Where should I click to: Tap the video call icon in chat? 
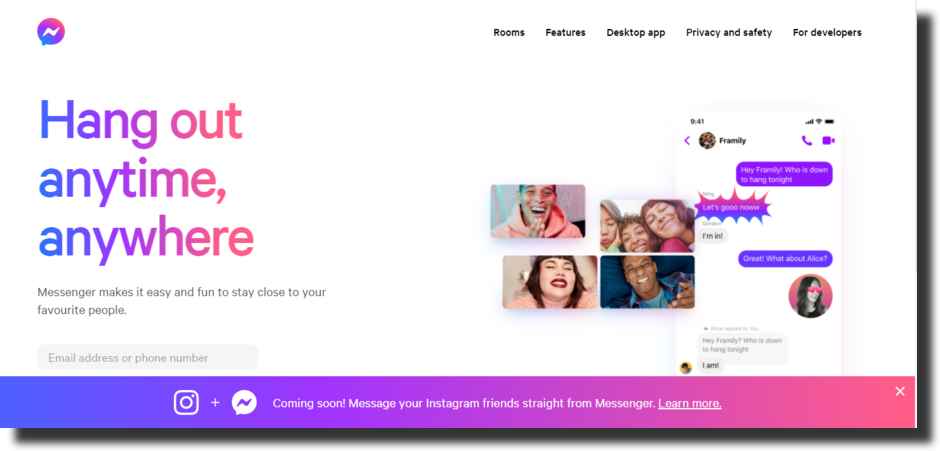click(x=828, y=140)
